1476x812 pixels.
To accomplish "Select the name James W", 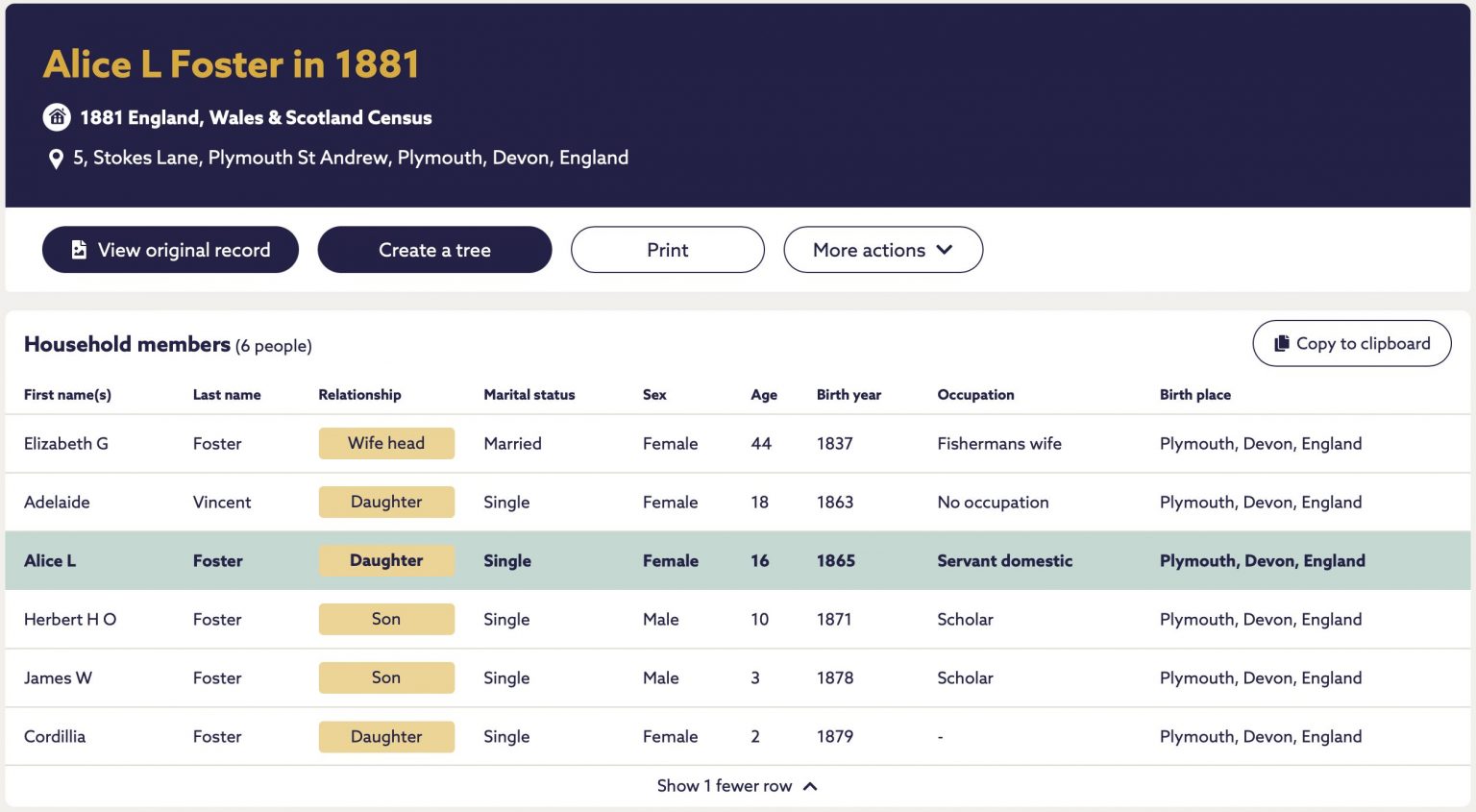I will coord(58,678).
